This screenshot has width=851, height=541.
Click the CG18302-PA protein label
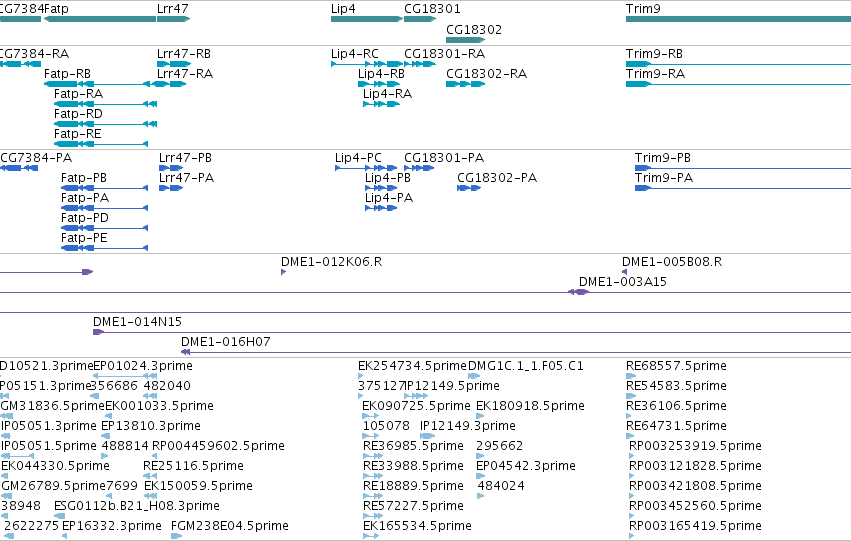coord(497,178)
